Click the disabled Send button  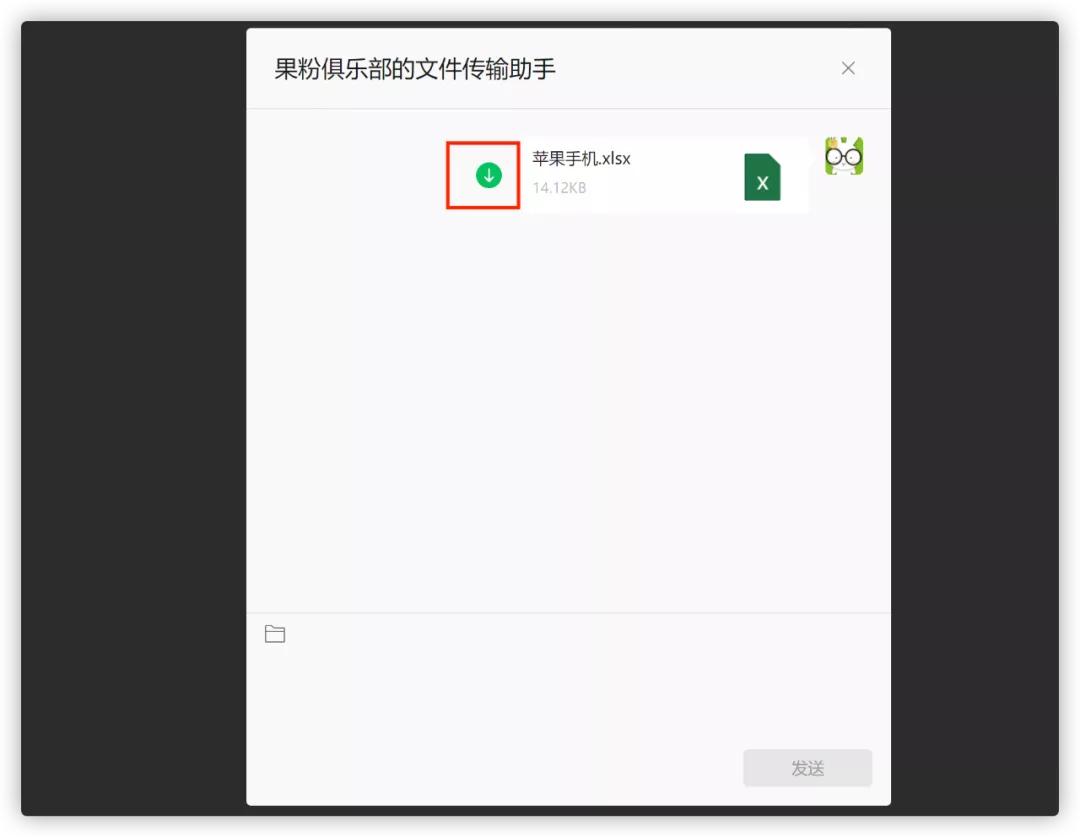point(806,768)
